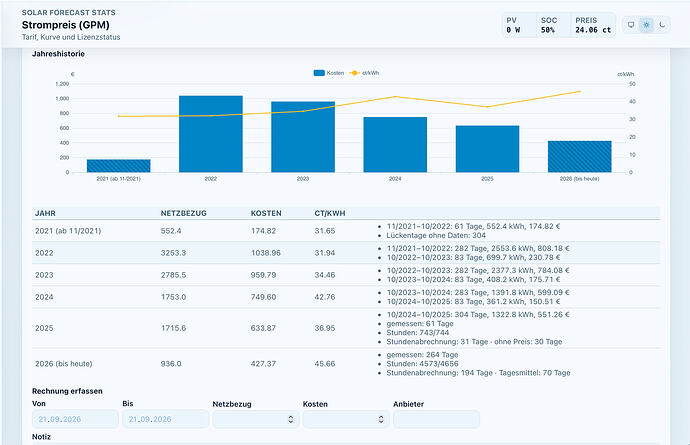The height and width of the screenshot is (445, 690).
Task: Select light theme sun icon
Action: [x=646, y=25]
